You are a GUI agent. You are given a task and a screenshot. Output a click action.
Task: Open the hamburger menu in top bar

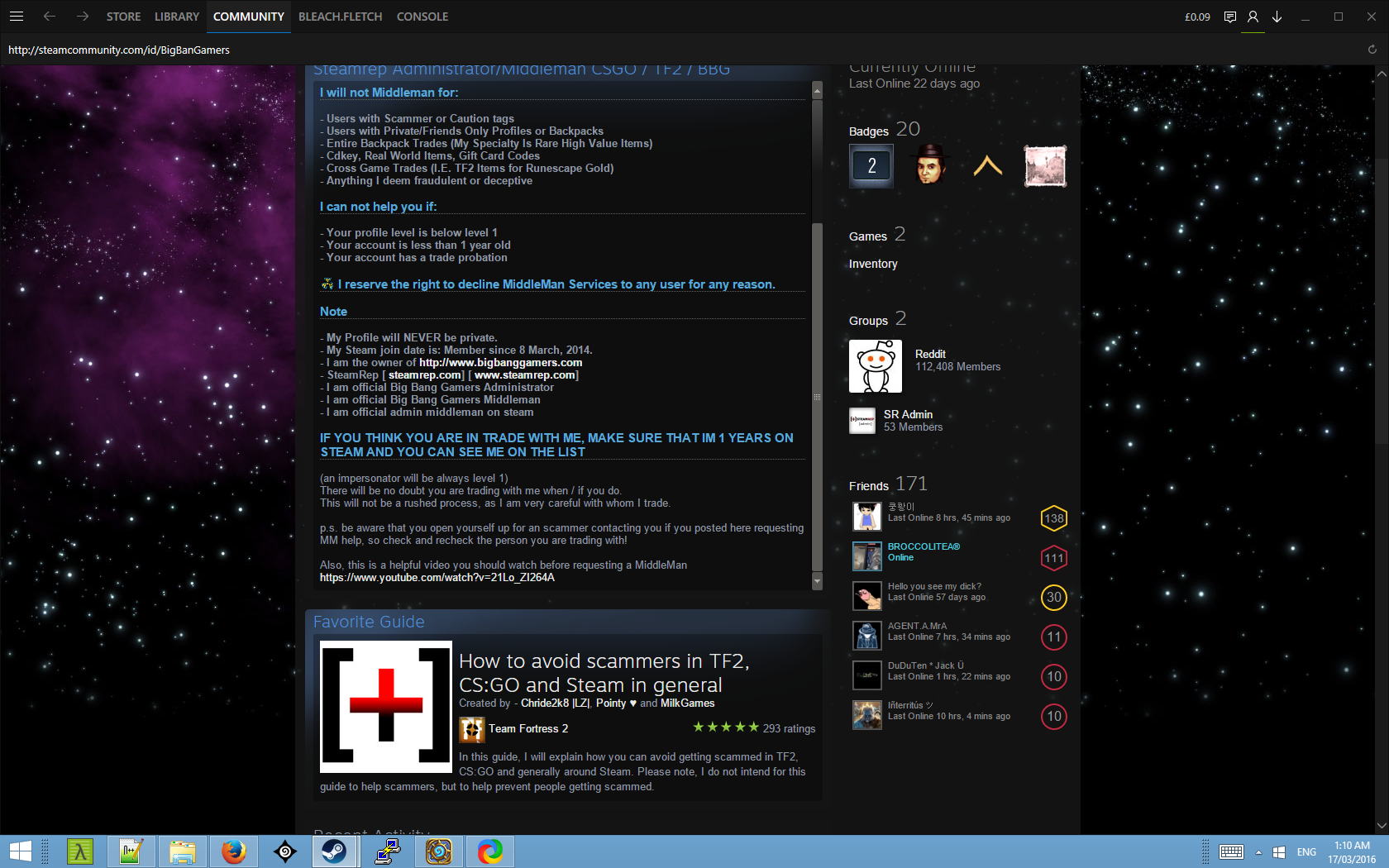17,17
